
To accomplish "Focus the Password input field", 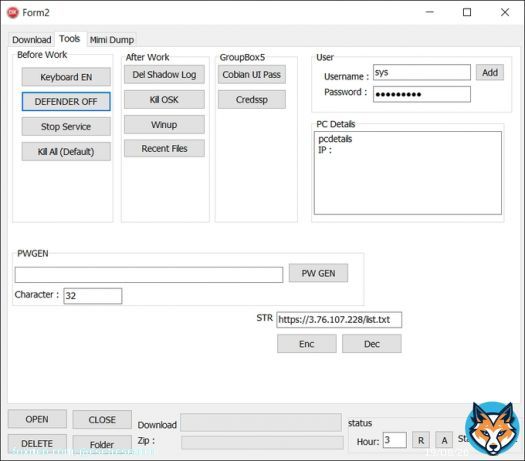I will coord(422,94).
